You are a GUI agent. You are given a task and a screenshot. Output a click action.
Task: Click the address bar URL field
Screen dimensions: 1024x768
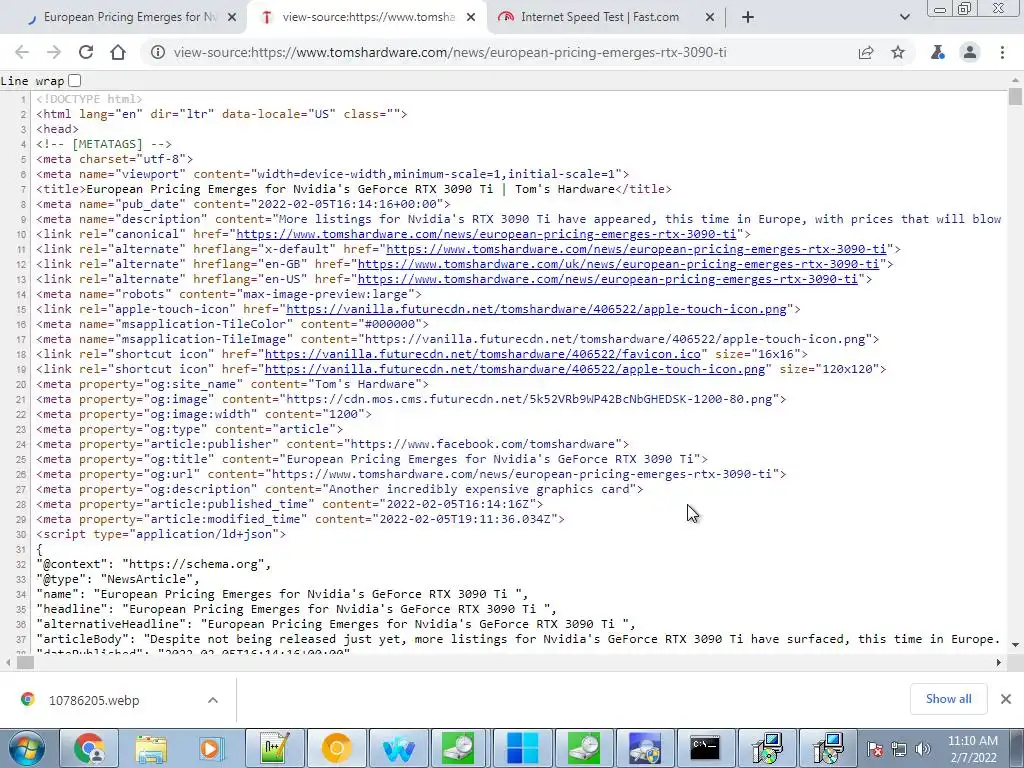click(449, 52)
